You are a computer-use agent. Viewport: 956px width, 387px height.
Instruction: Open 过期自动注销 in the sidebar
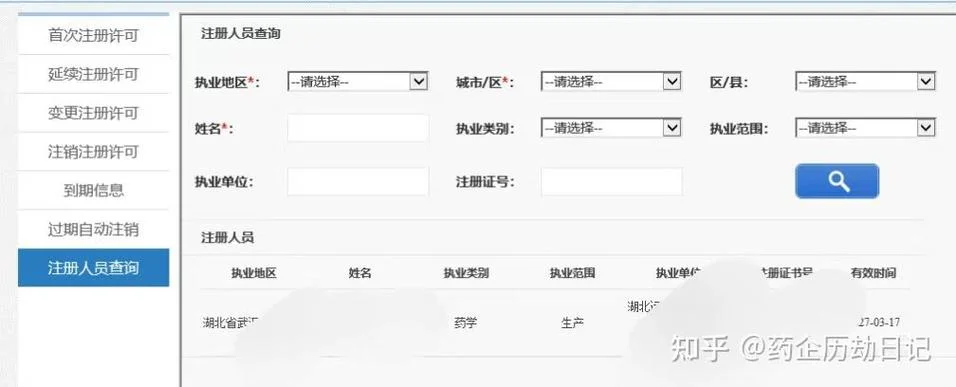[x=93, y=229]
